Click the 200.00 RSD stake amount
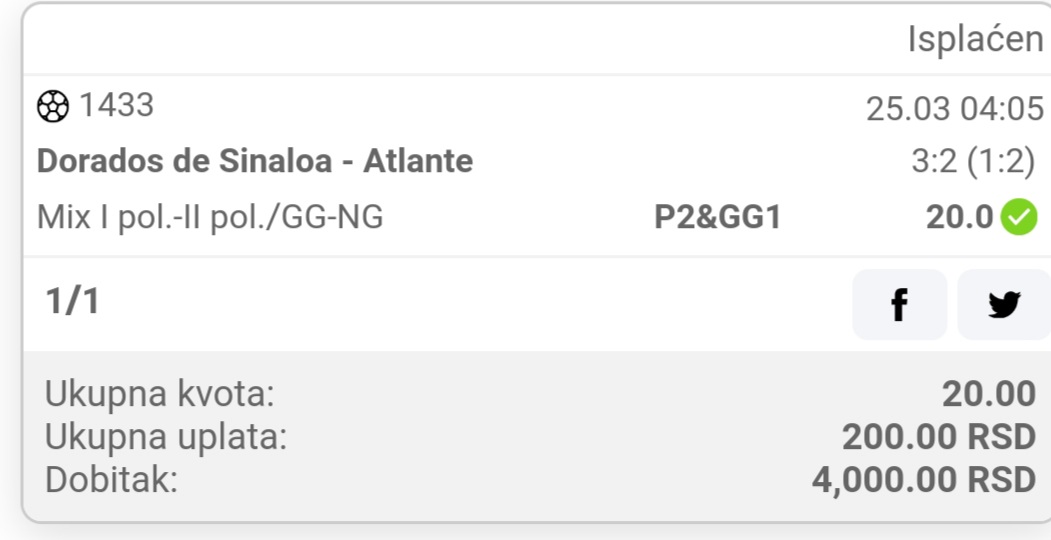The width and height of the screenshot is (1051, 540). (x=939, y=437)
